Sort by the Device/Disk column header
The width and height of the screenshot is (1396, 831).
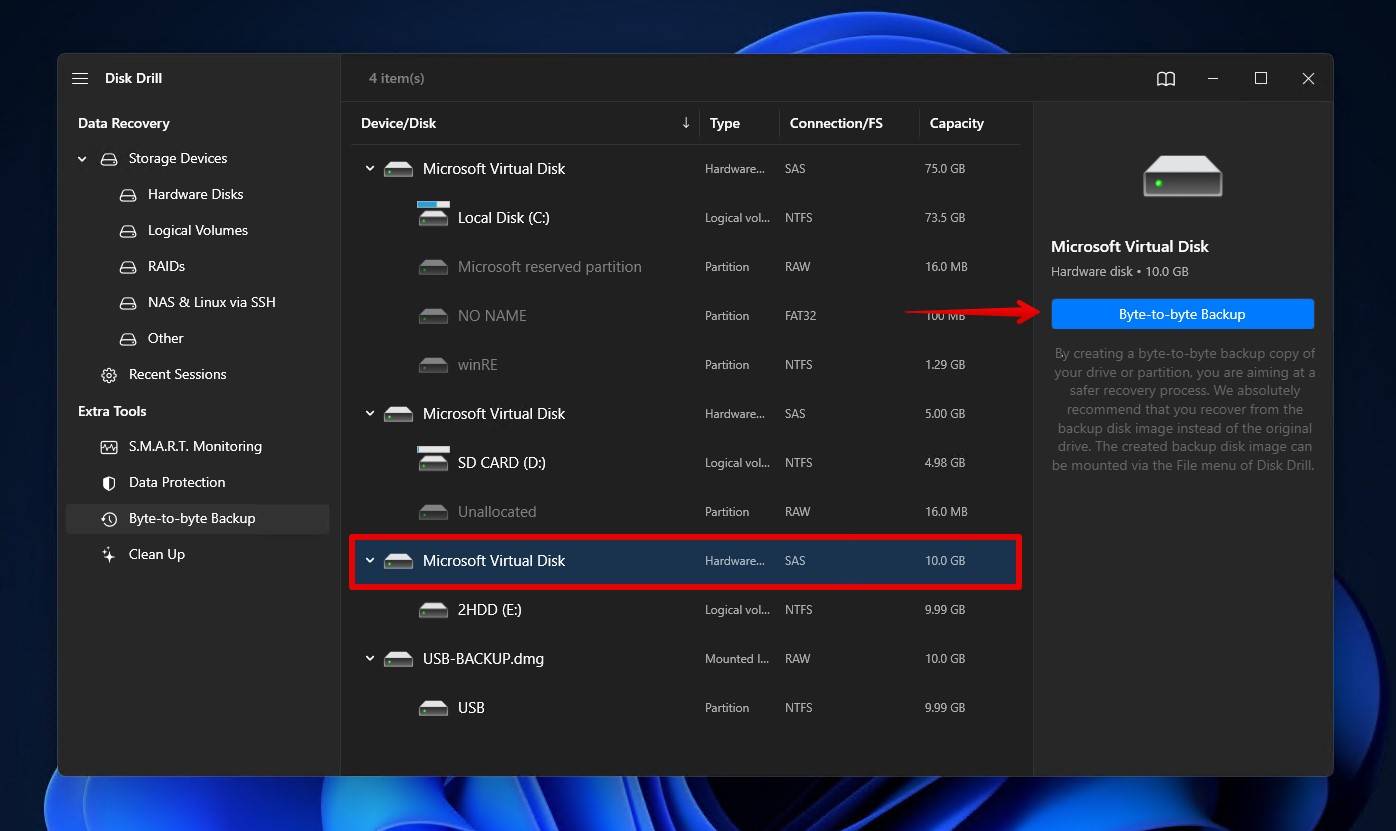[x=398, y=123]
